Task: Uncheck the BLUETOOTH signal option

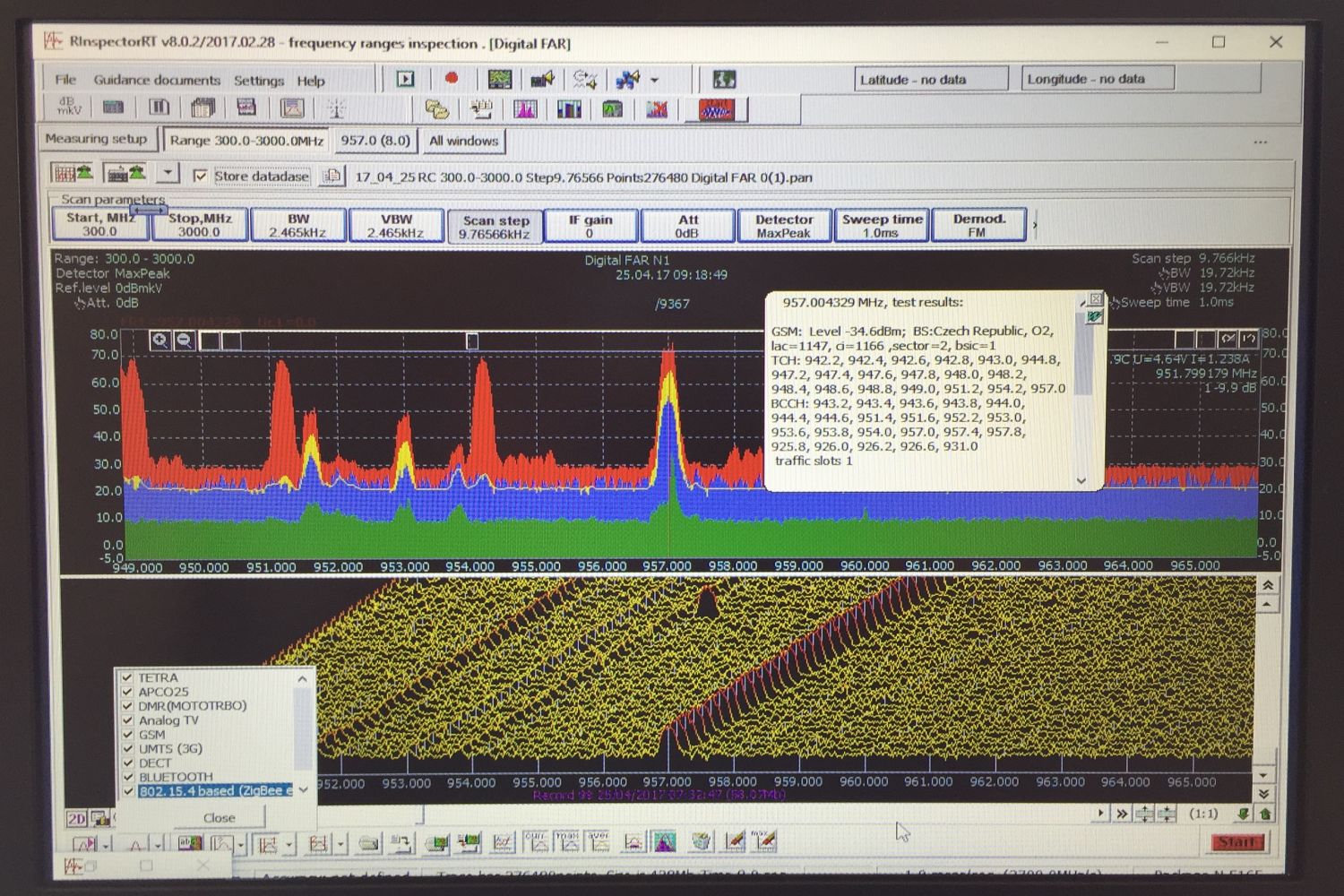Action: point(127,776)
